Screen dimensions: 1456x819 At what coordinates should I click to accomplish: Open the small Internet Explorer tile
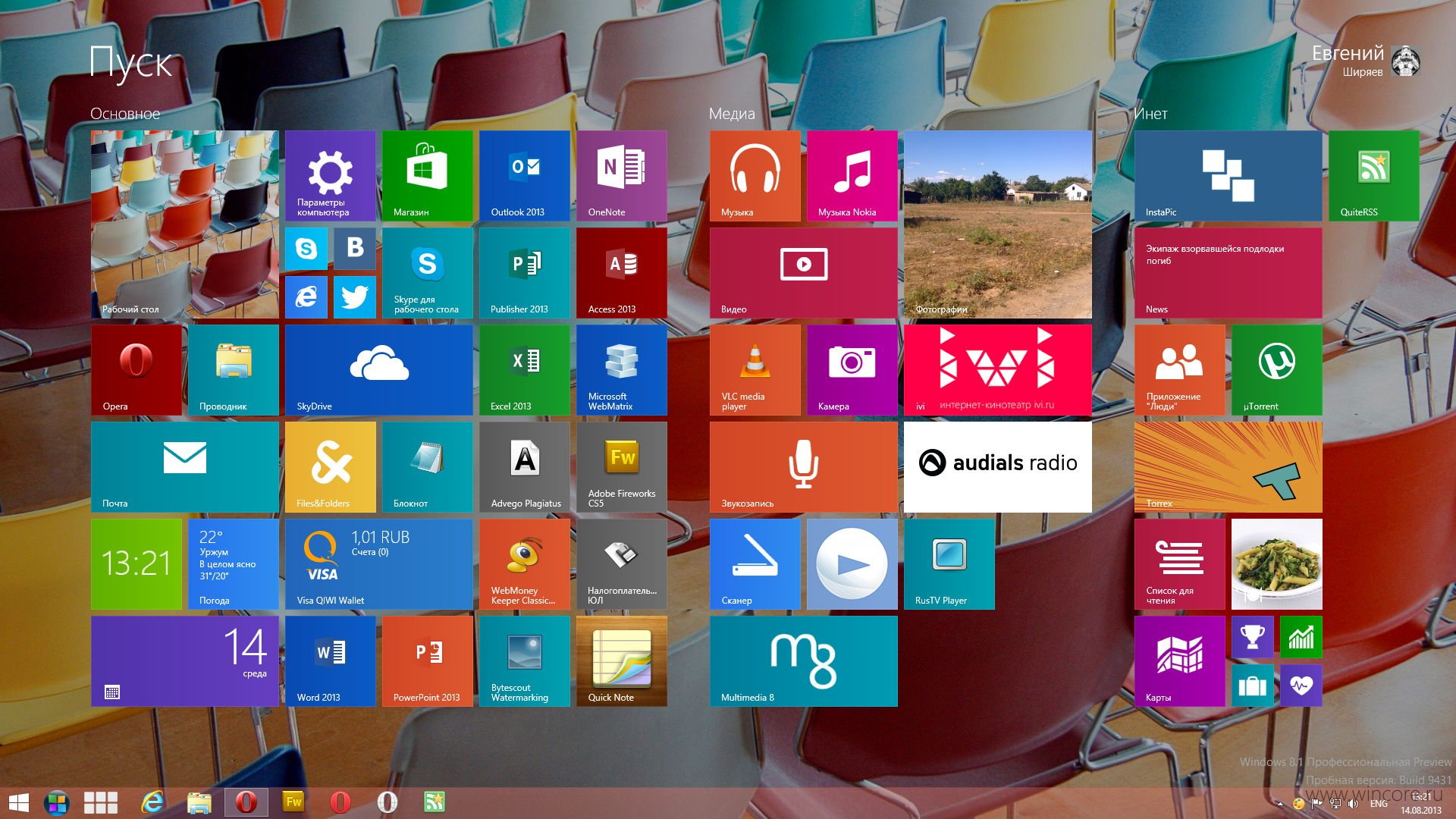(306, 297)
